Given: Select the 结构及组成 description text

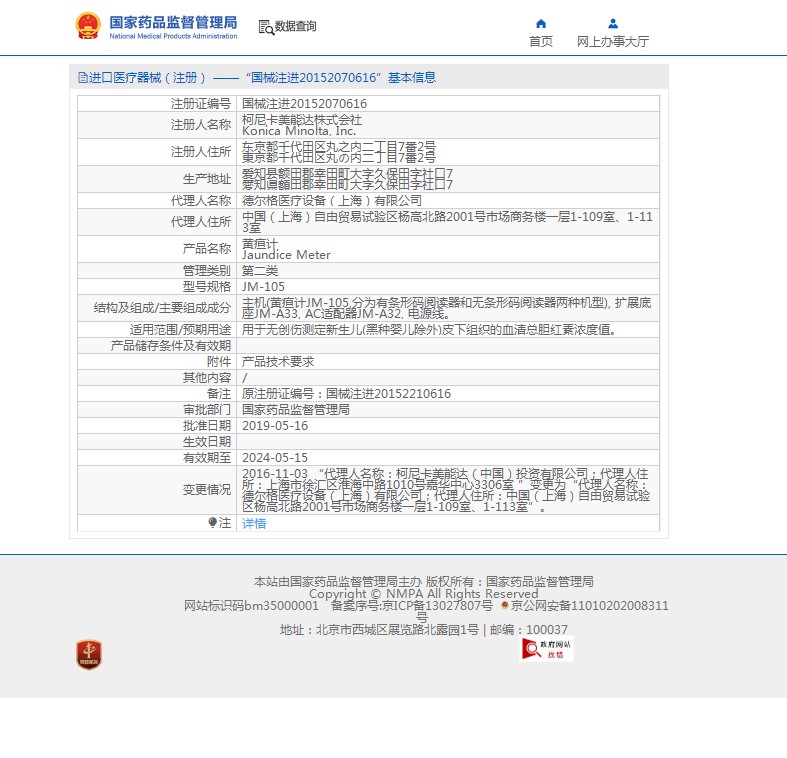Looking at the screenshot, I should [447, 308].
